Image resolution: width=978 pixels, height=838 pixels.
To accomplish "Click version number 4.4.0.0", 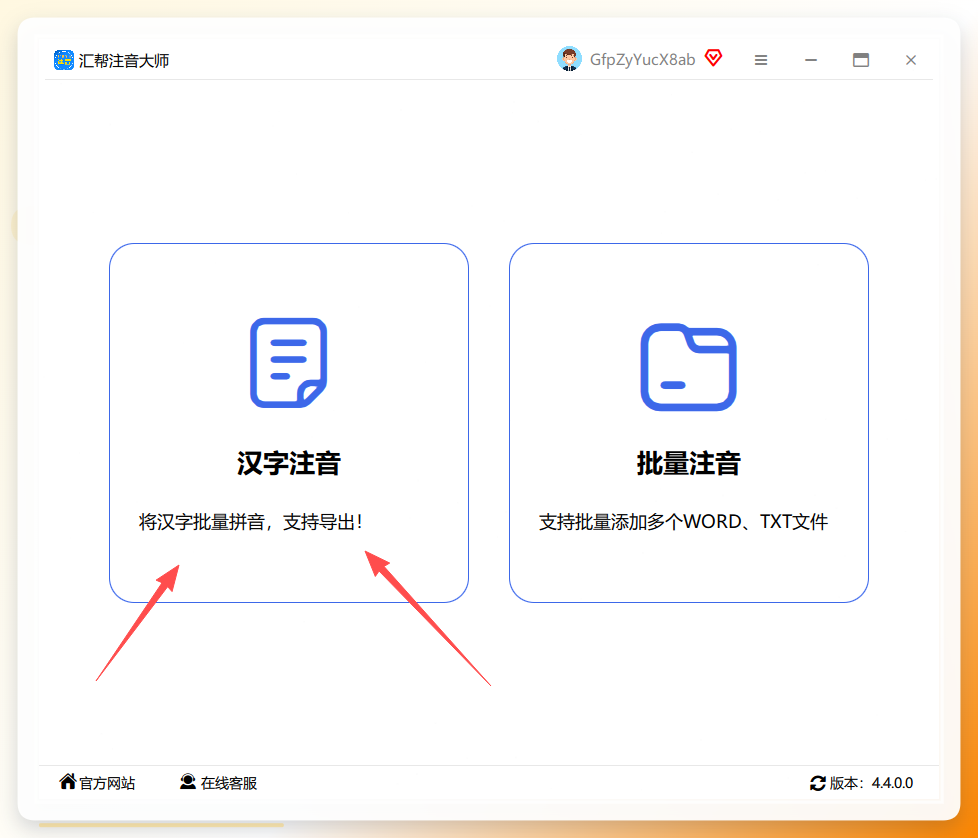I will [892, 783].
